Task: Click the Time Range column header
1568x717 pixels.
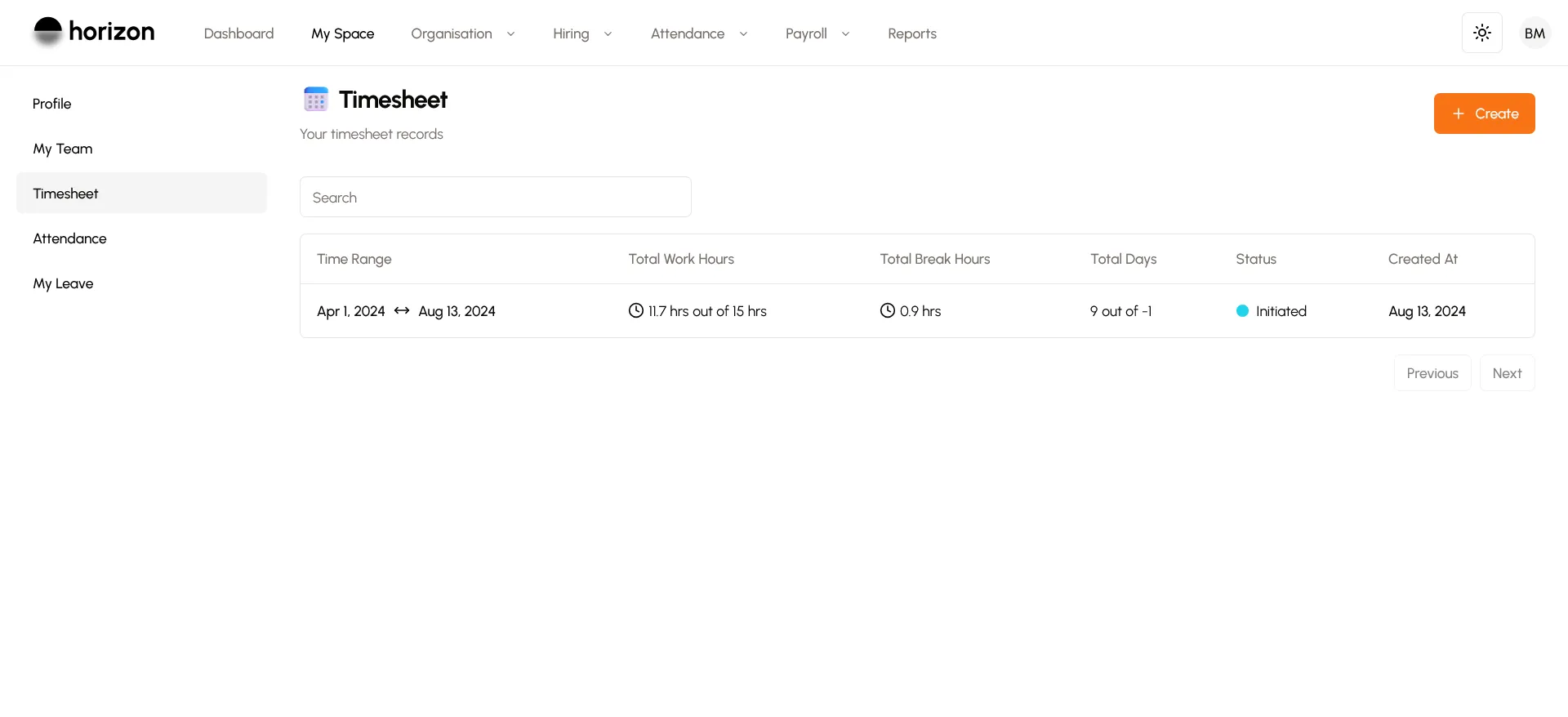Action: tap(354, 259)
